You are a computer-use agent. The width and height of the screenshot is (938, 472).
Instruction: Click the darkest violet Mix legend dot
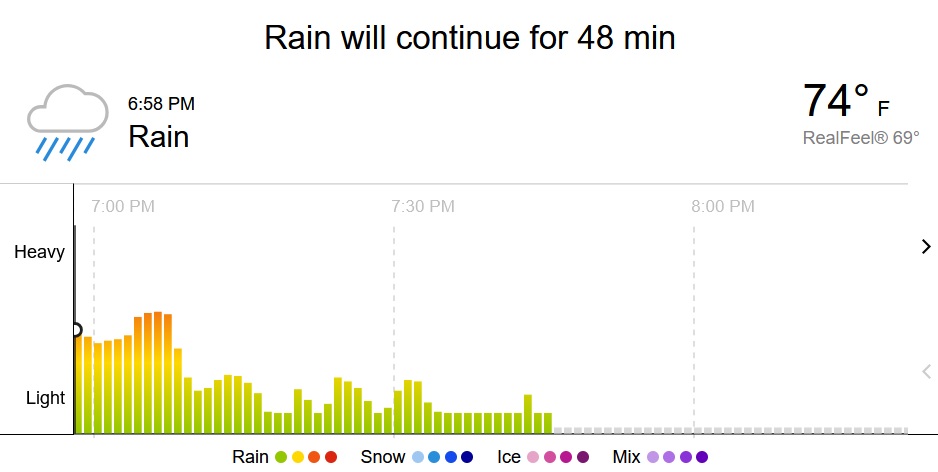pyautogui.click(x=702, y=457)
